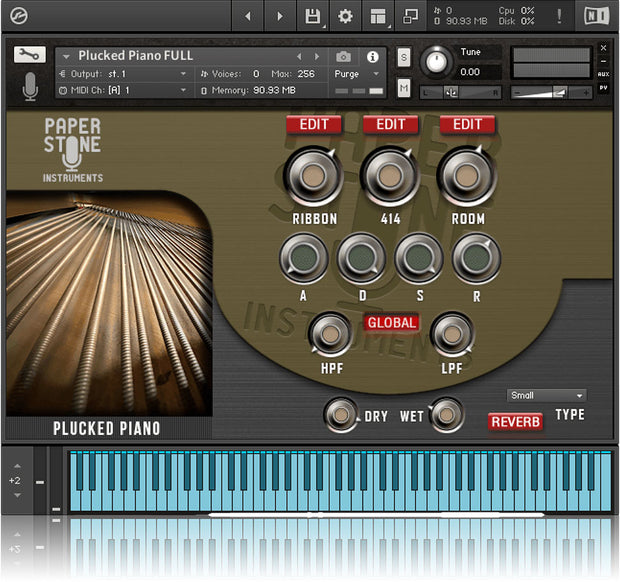Click the LPF filter knob
Screen dimensions: 620x582
coord(452,334)
